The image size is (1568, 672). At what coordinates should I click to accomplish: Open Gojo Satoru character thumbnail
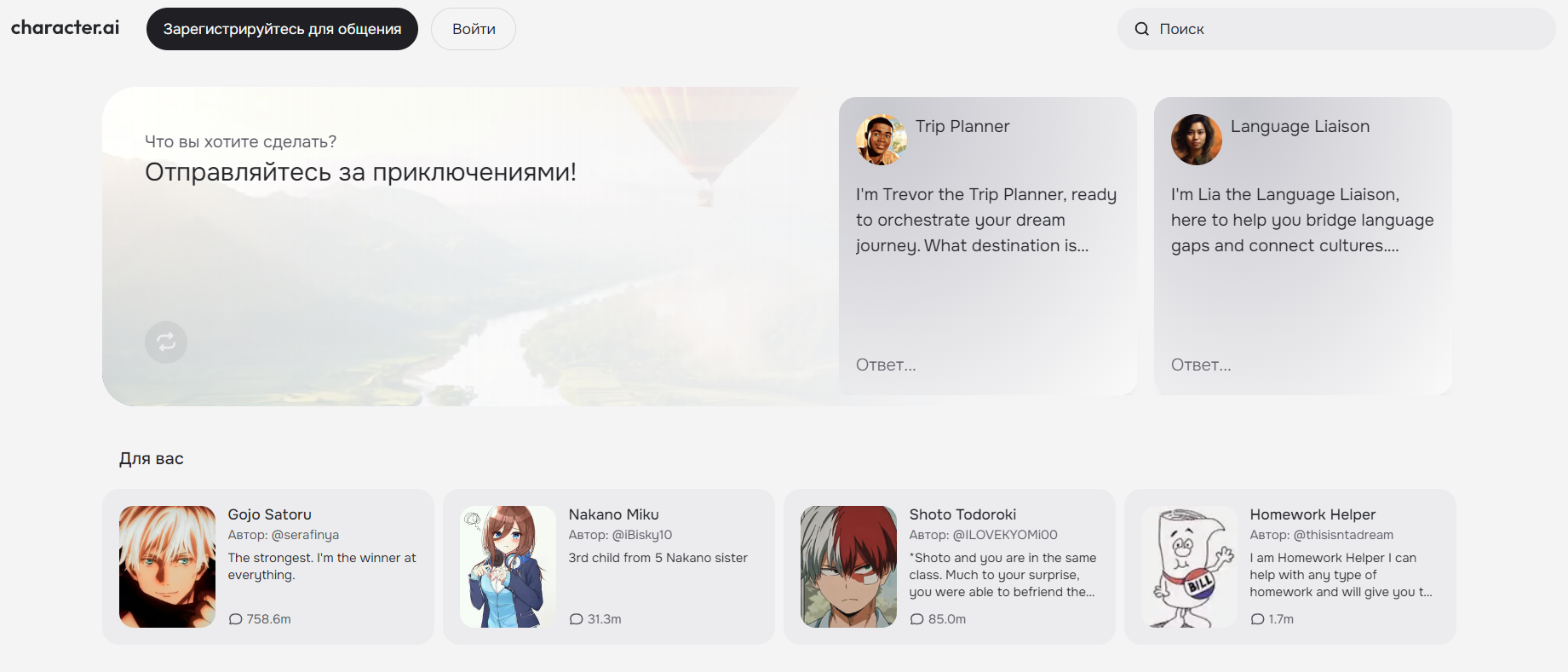click(167, 566)
